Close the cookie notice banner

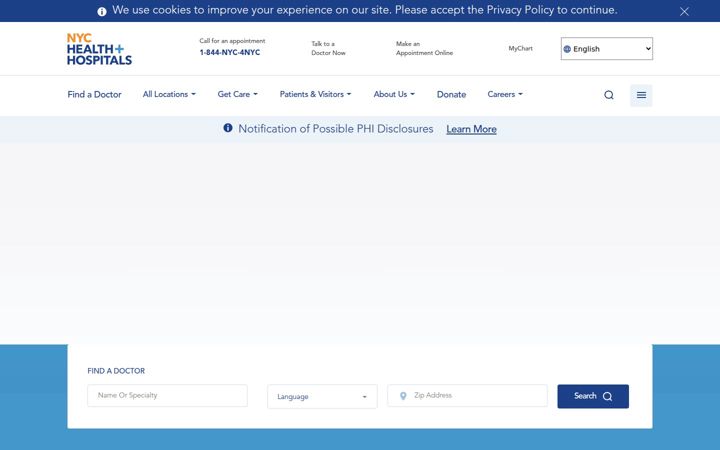(684, 11)
